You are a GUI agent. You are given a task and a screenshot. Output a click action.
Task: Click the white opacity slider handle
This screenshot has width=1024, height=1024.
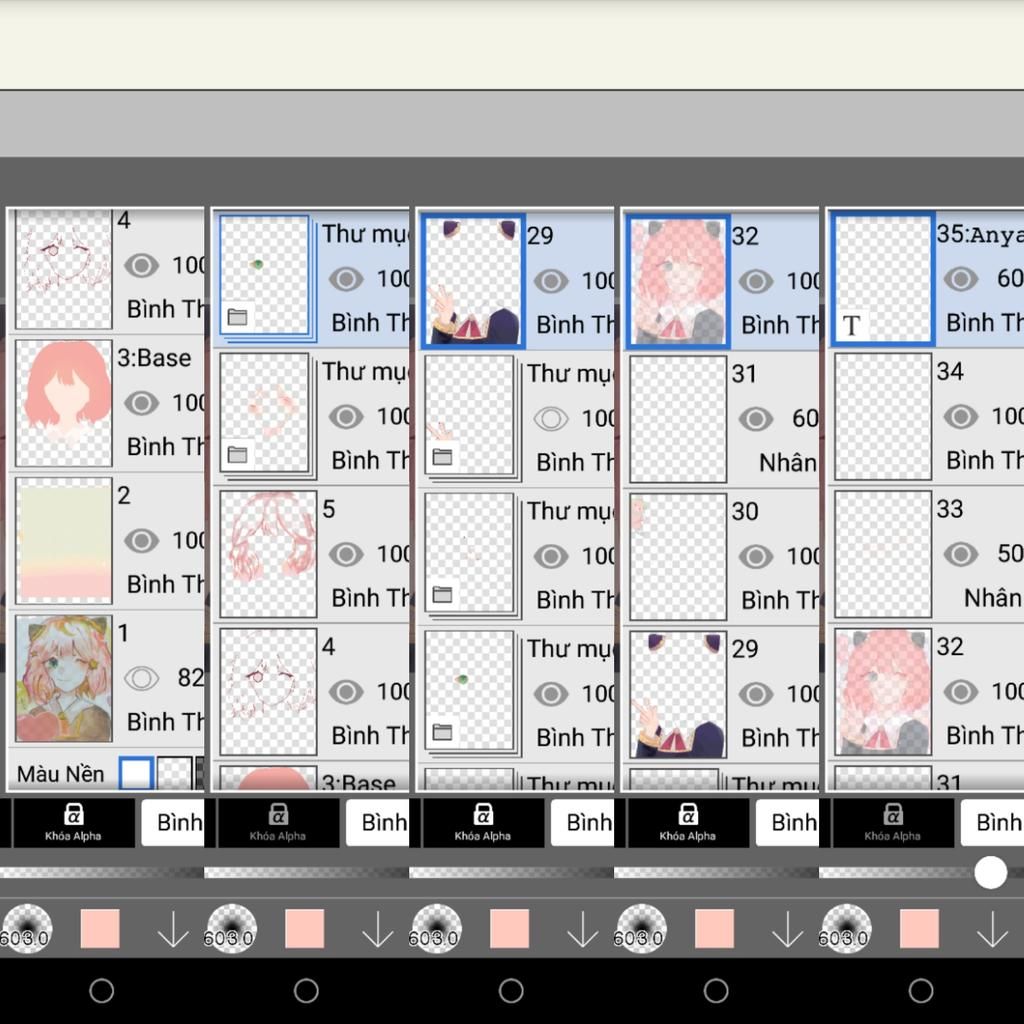click(x=991, y=872)
